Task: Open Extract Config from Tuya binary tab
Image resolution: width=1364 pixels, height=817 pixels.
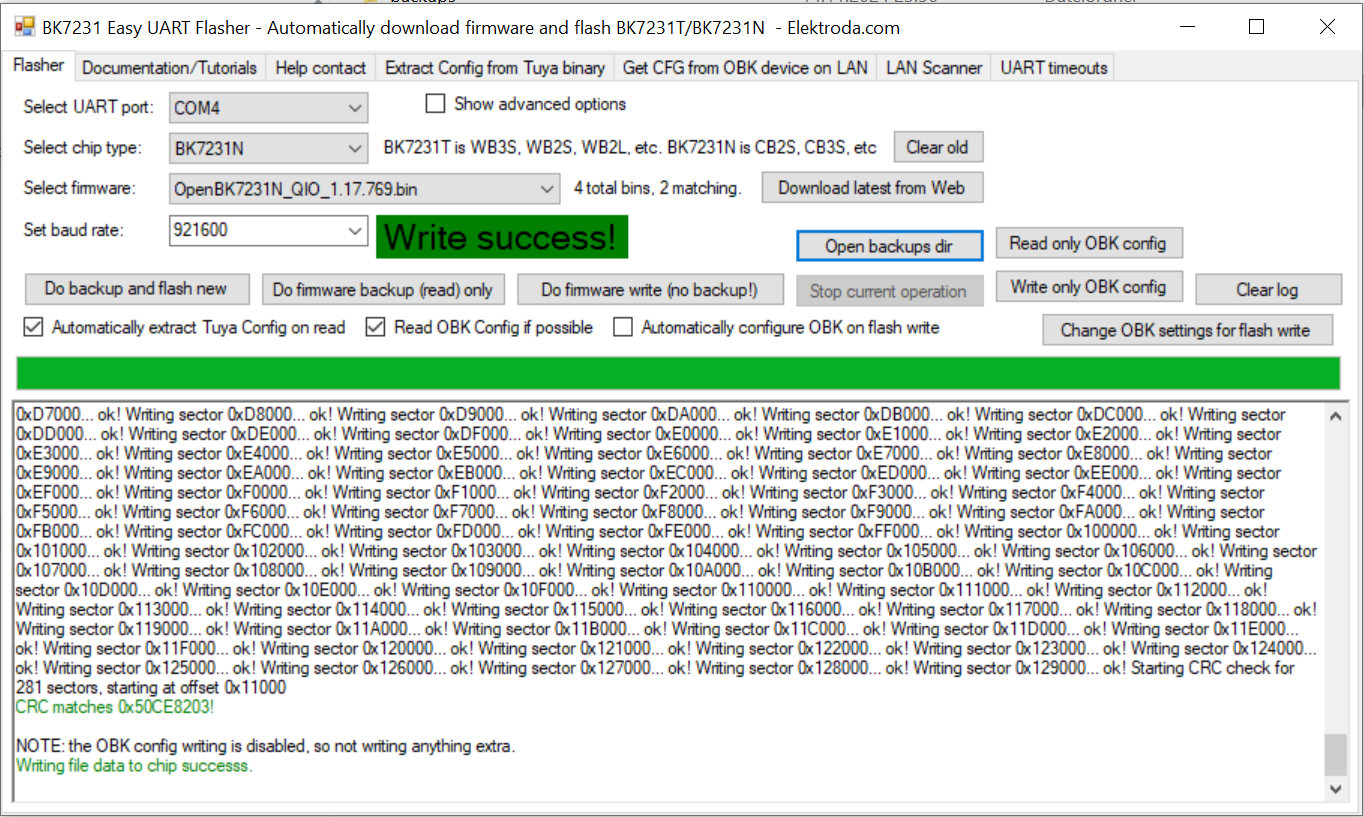Action: click(x=495, y=68)
